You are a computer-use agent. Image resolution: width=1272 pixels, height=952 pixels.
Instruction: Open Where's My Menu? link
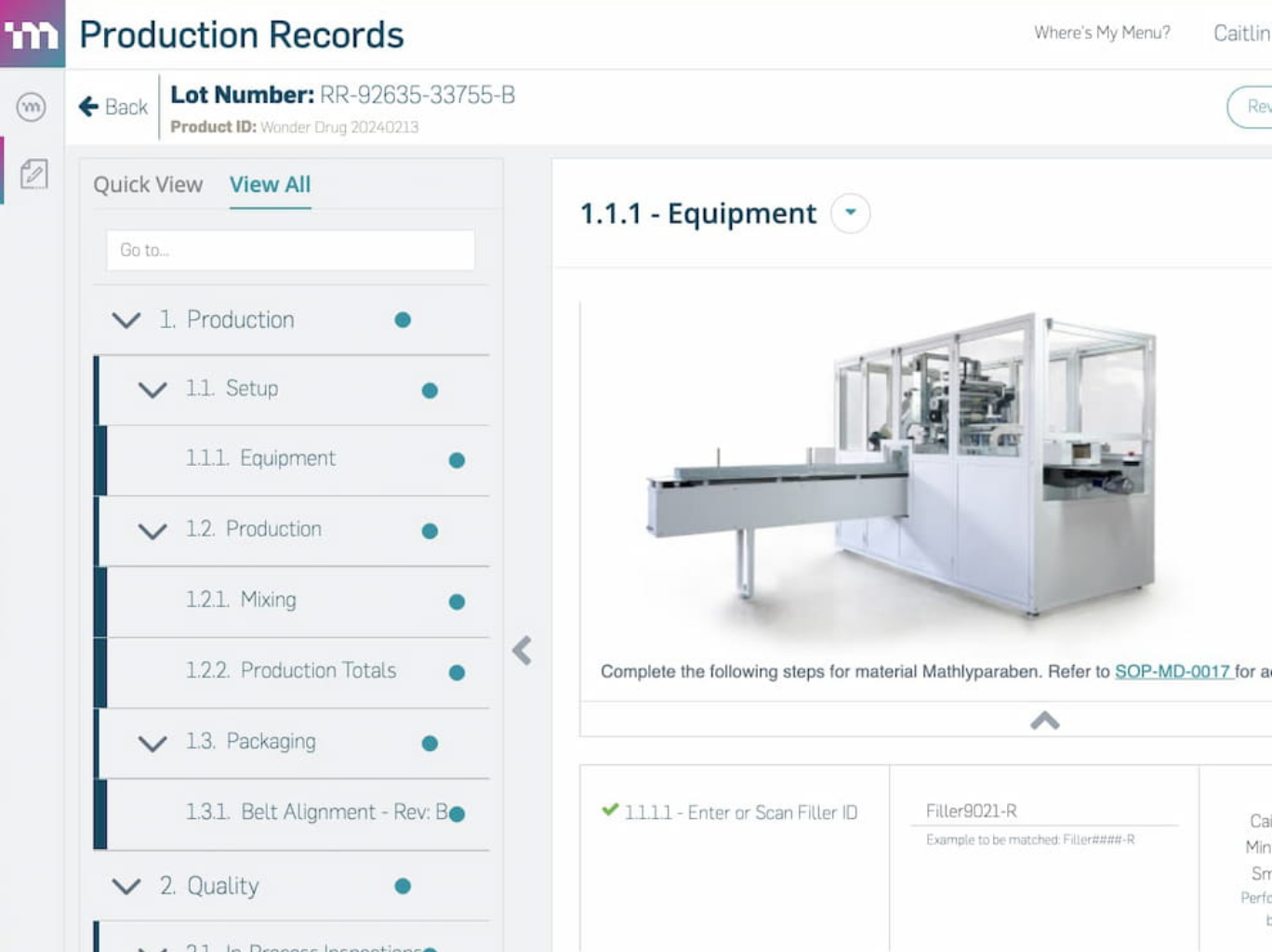click(1102, 33)
